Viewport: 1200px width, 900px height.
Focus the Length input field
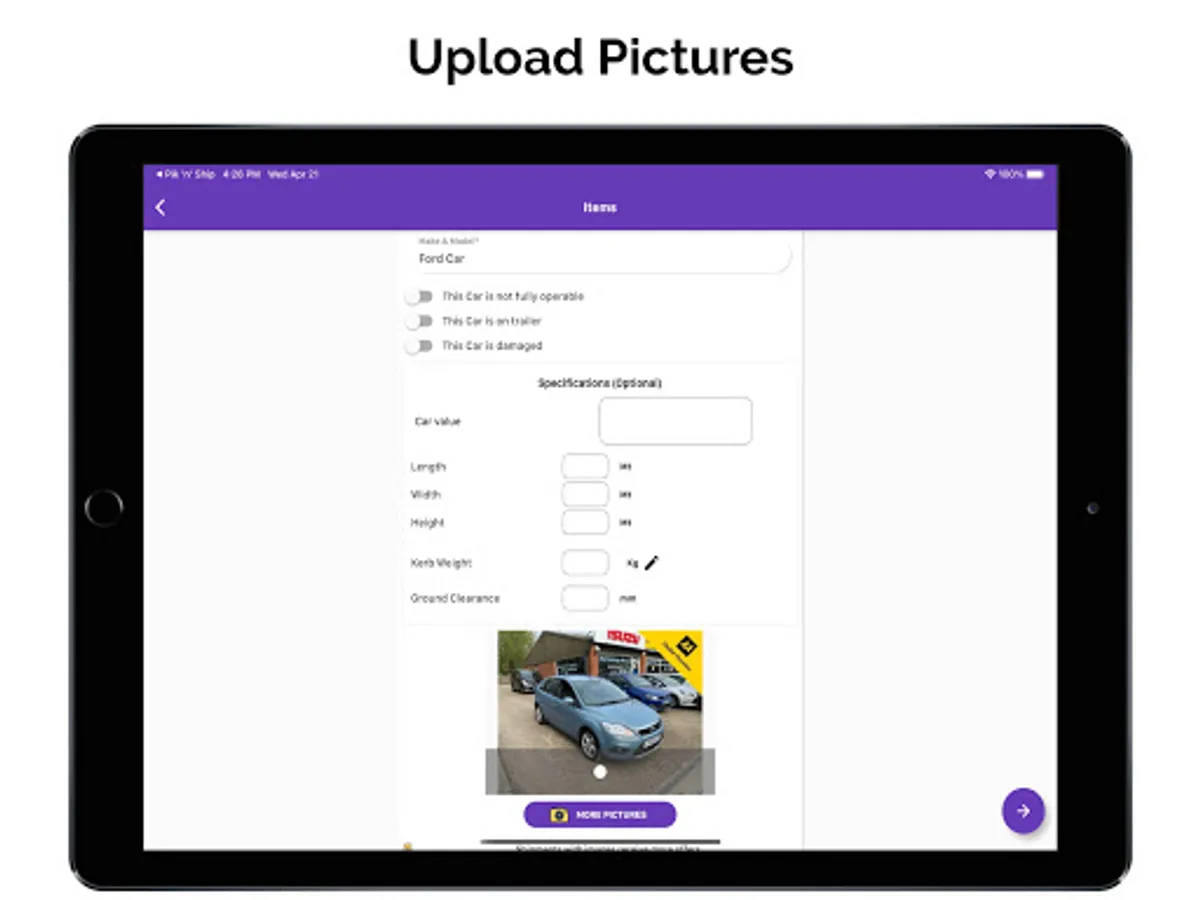click(585, 466)
